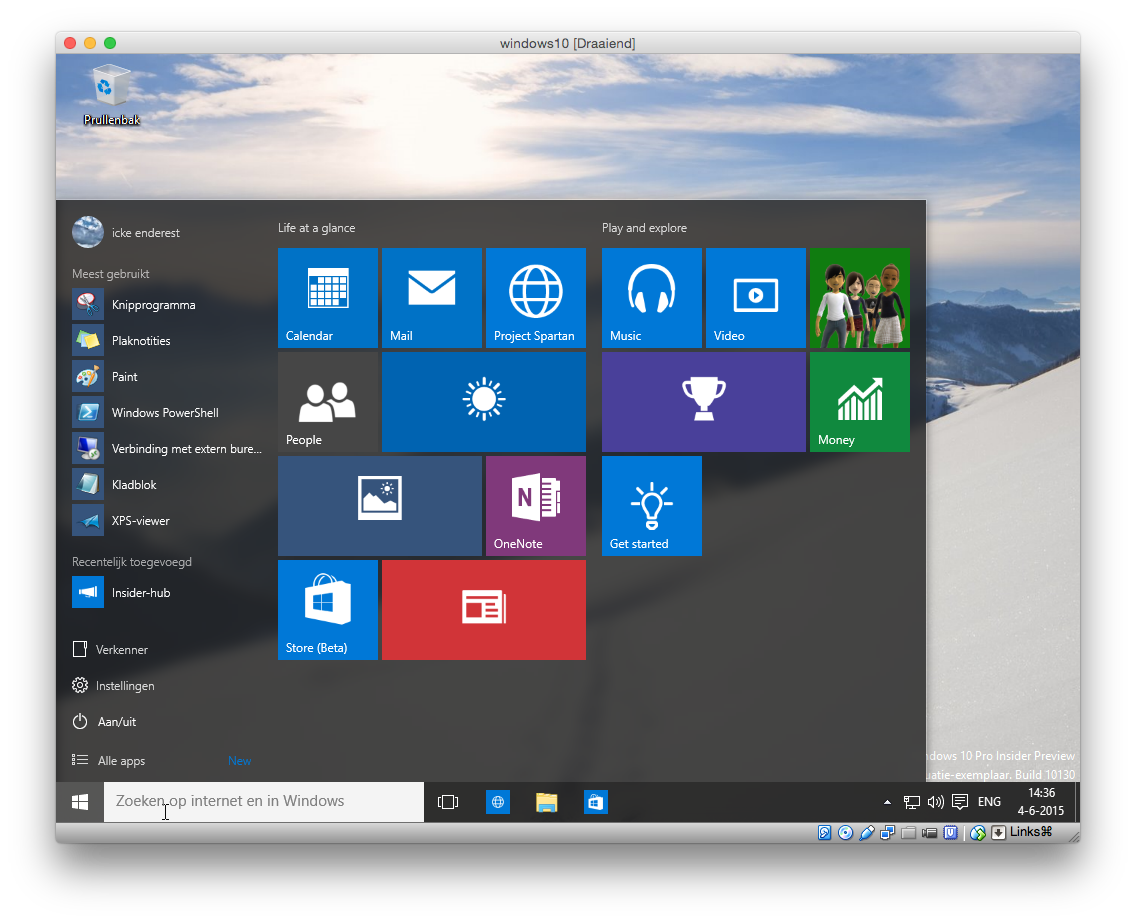
Task: Open the Weather sun tile
Action: pyautogui.click(x=484, y=401)
